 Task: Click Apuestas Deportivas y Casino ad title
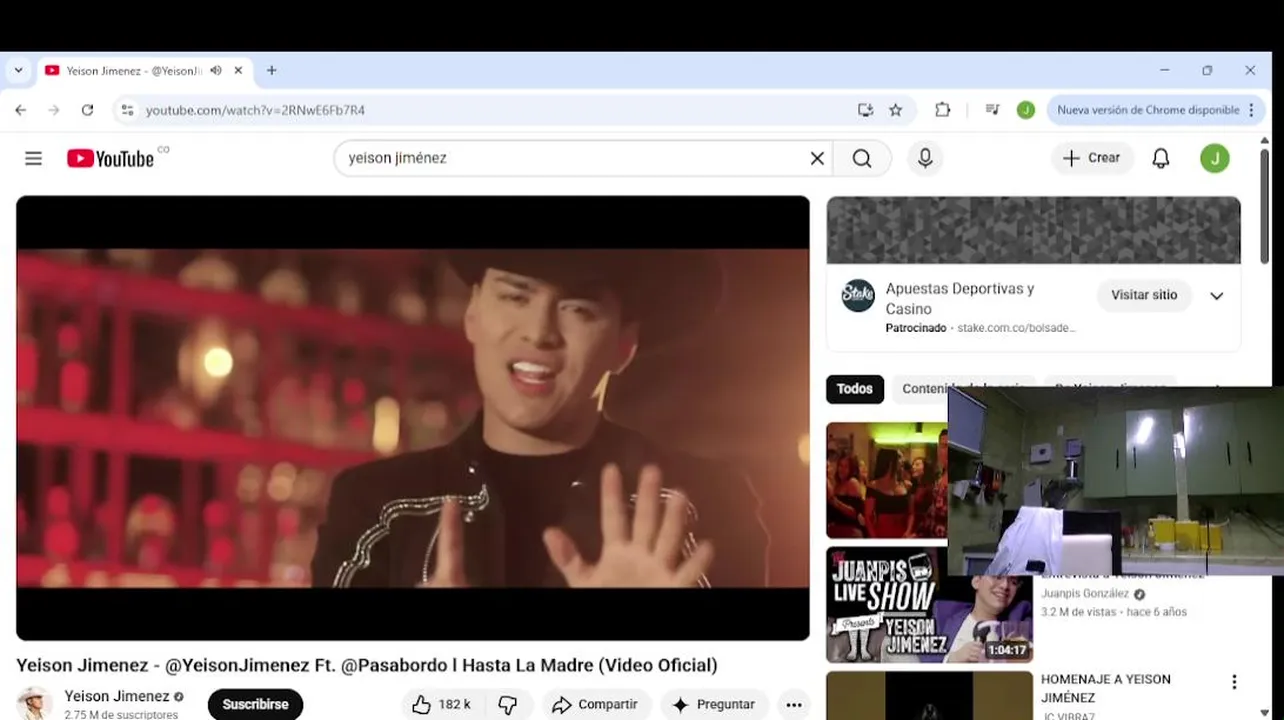(x=960, y=298)
